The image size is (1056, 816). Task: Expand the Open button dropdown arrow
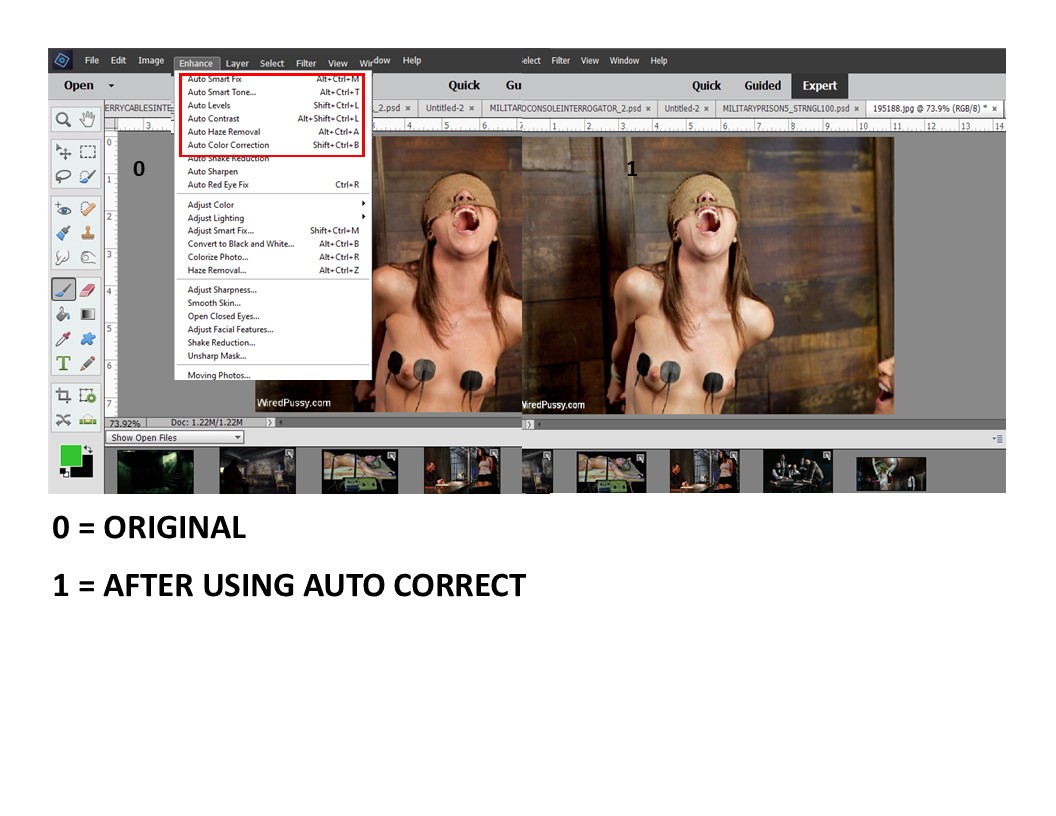point(111,86)
